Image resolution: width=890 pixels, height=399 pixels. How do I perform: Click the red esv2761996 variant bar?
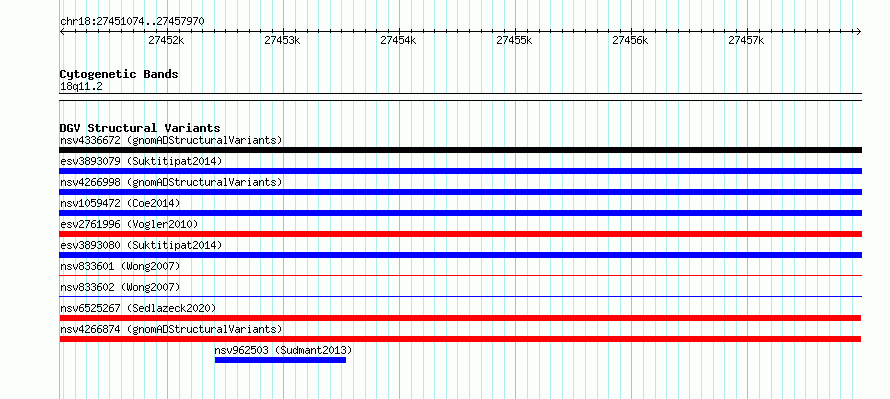[460, 234]
